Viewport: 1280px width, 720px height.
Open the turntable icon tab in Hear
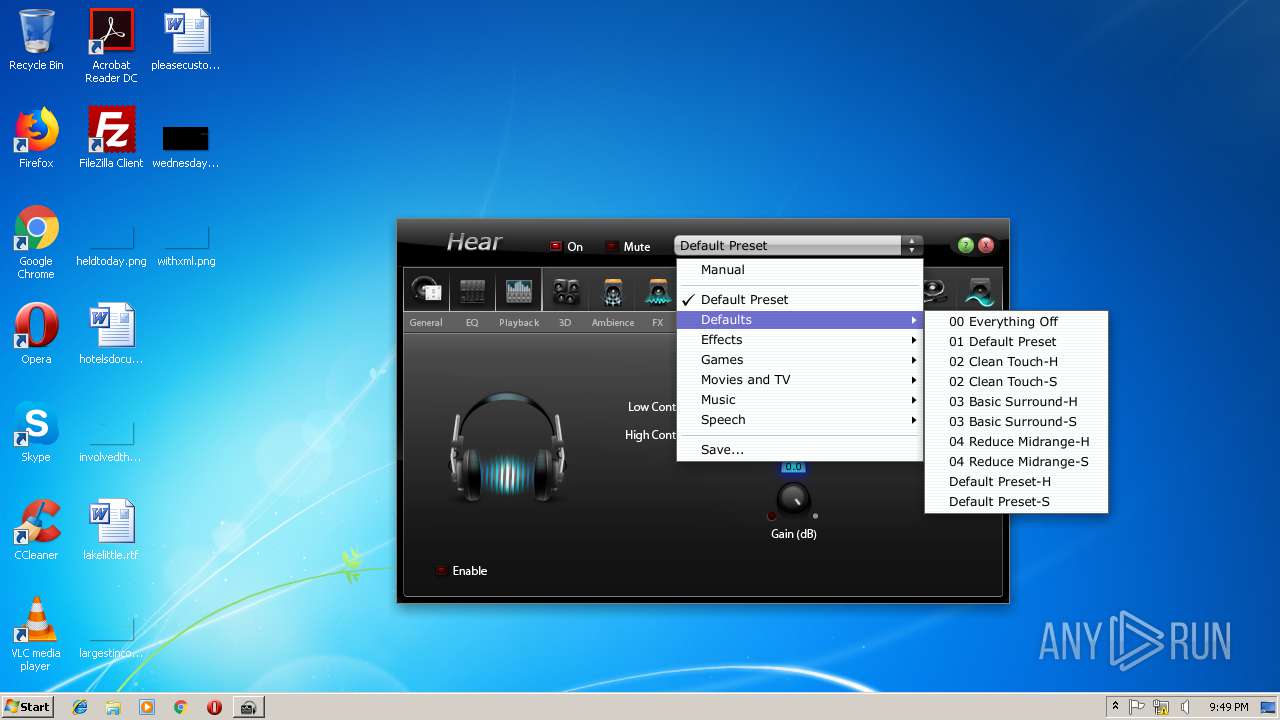[935, 291]
